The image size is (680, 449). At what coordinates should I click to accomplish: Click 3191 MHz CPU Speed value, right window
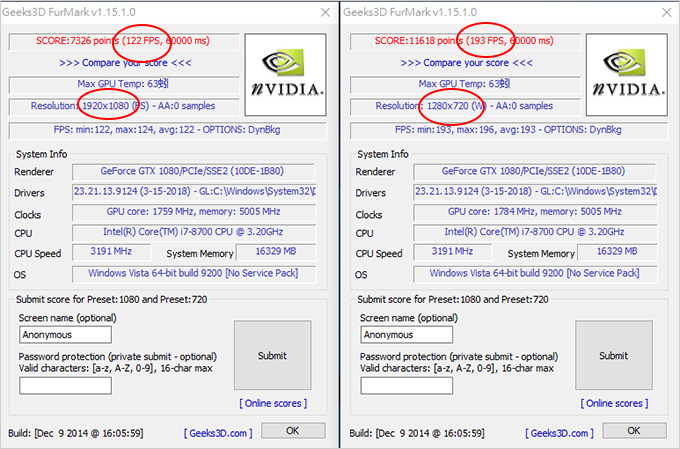click(453, 252)
